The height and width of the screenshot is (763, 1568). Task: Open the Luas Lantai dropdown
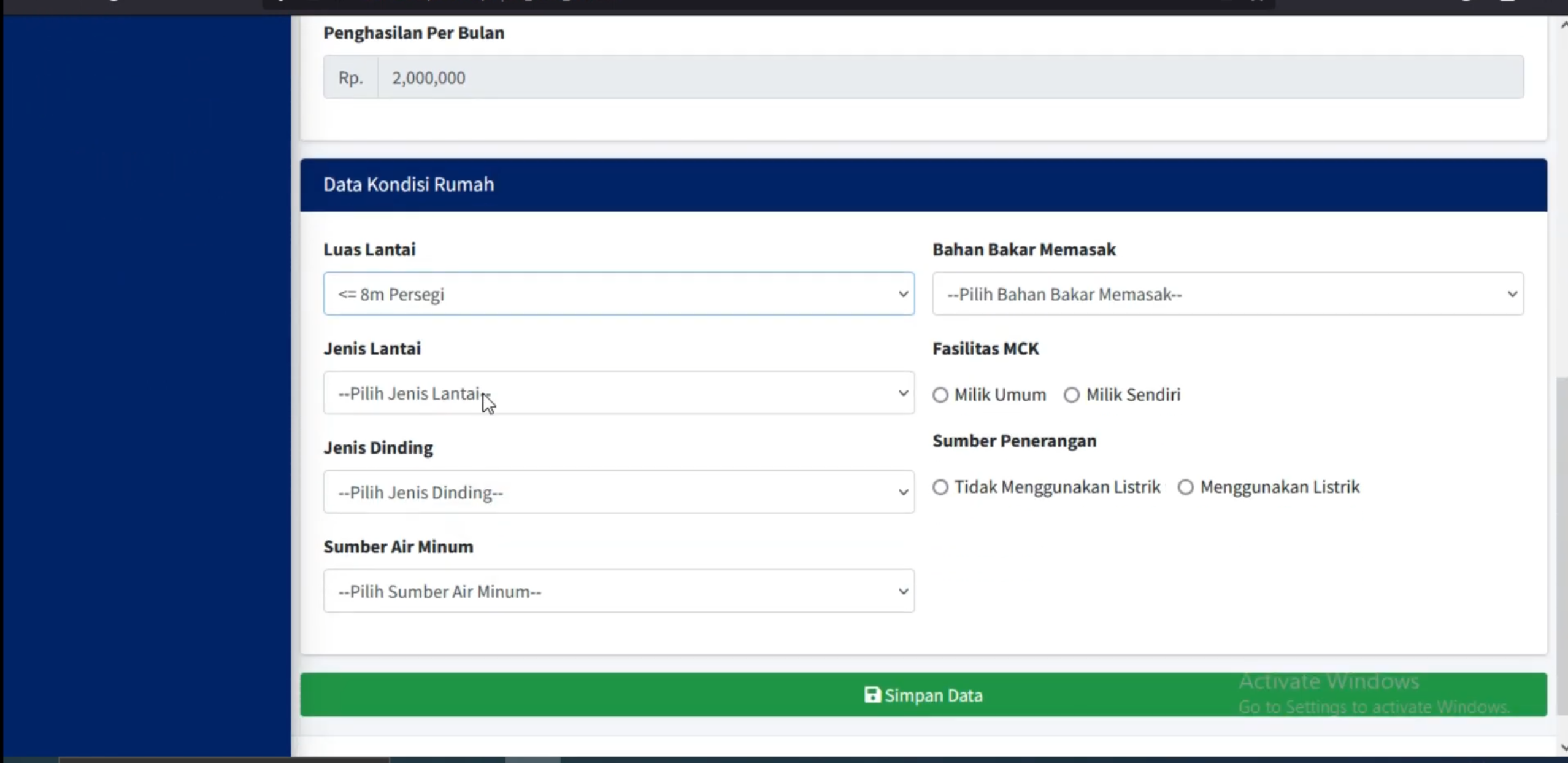pyautogui.click(x=618, y=294)
